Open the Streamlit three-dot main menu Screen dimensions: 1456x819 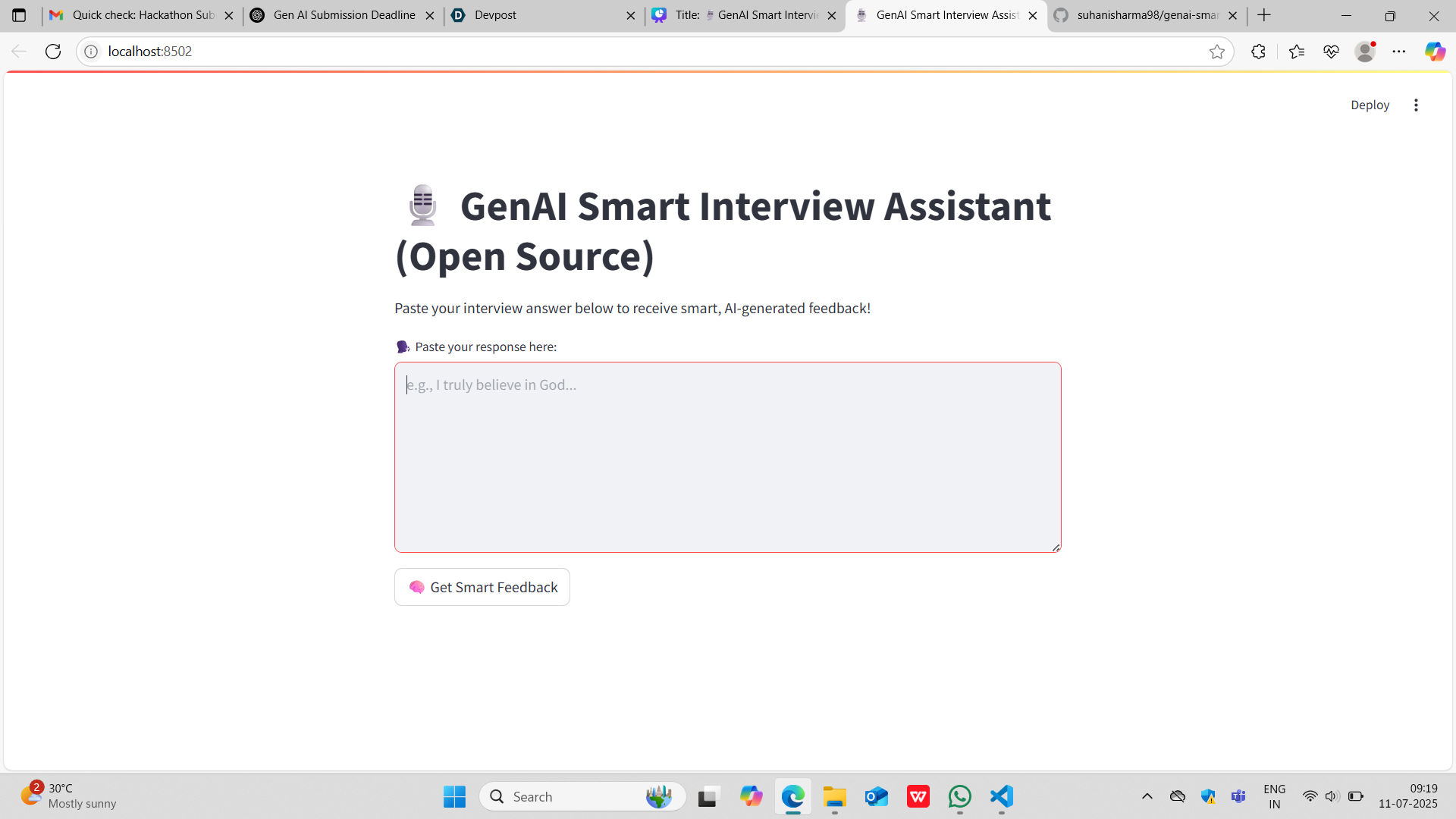(x=1416, y=105)
